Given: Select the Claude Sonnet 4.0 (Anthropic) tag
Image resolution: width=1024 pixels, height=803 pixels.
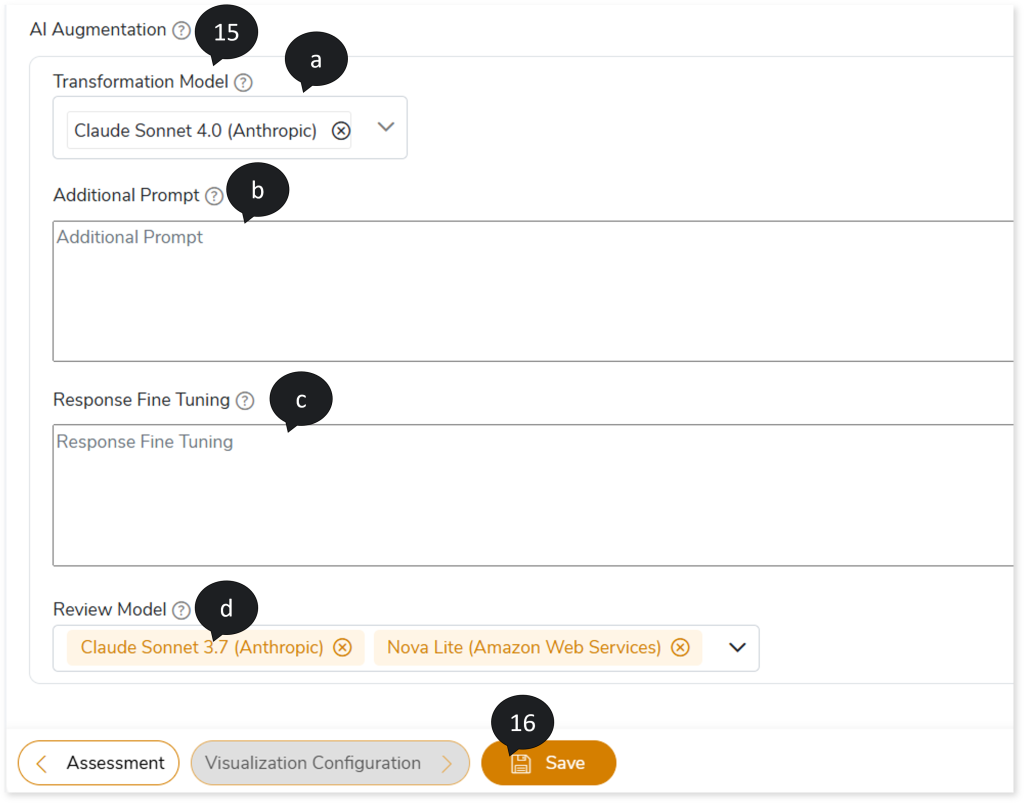Looking at the screenshot, I should pos(195,131).
